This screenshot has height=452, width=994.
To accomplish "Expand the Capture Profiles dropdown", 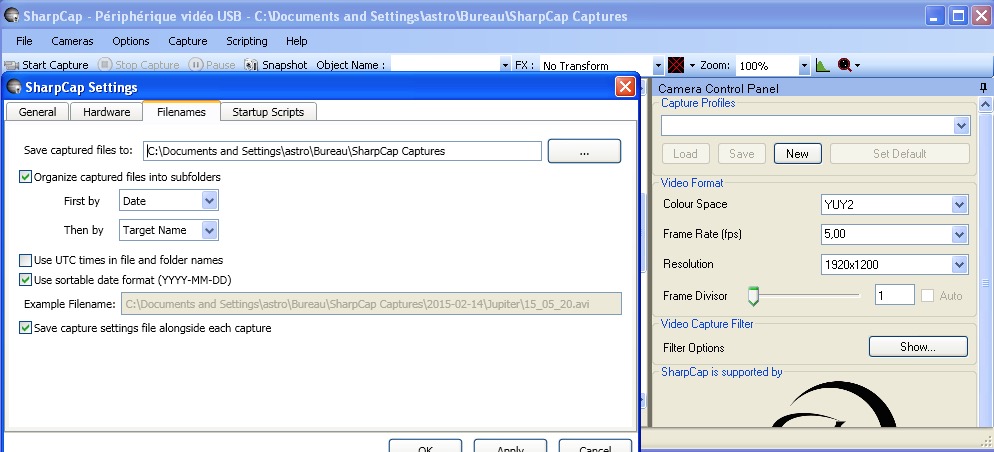I will [961, 126].
